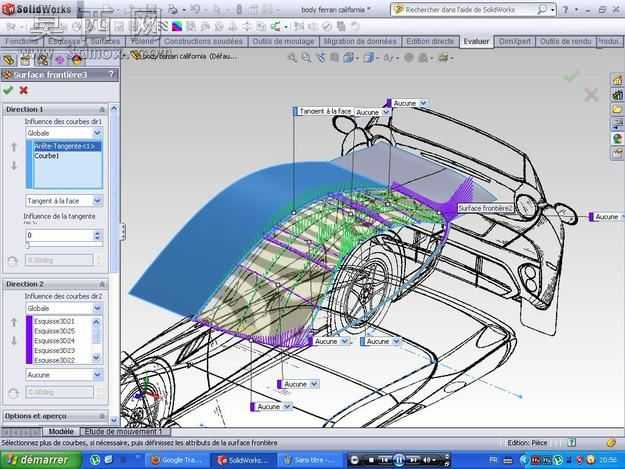Image resolution: width=625 pixels, height=469 pixels.
Task: Click the Edit Appearance sphere icon
Action: point(409,58)
